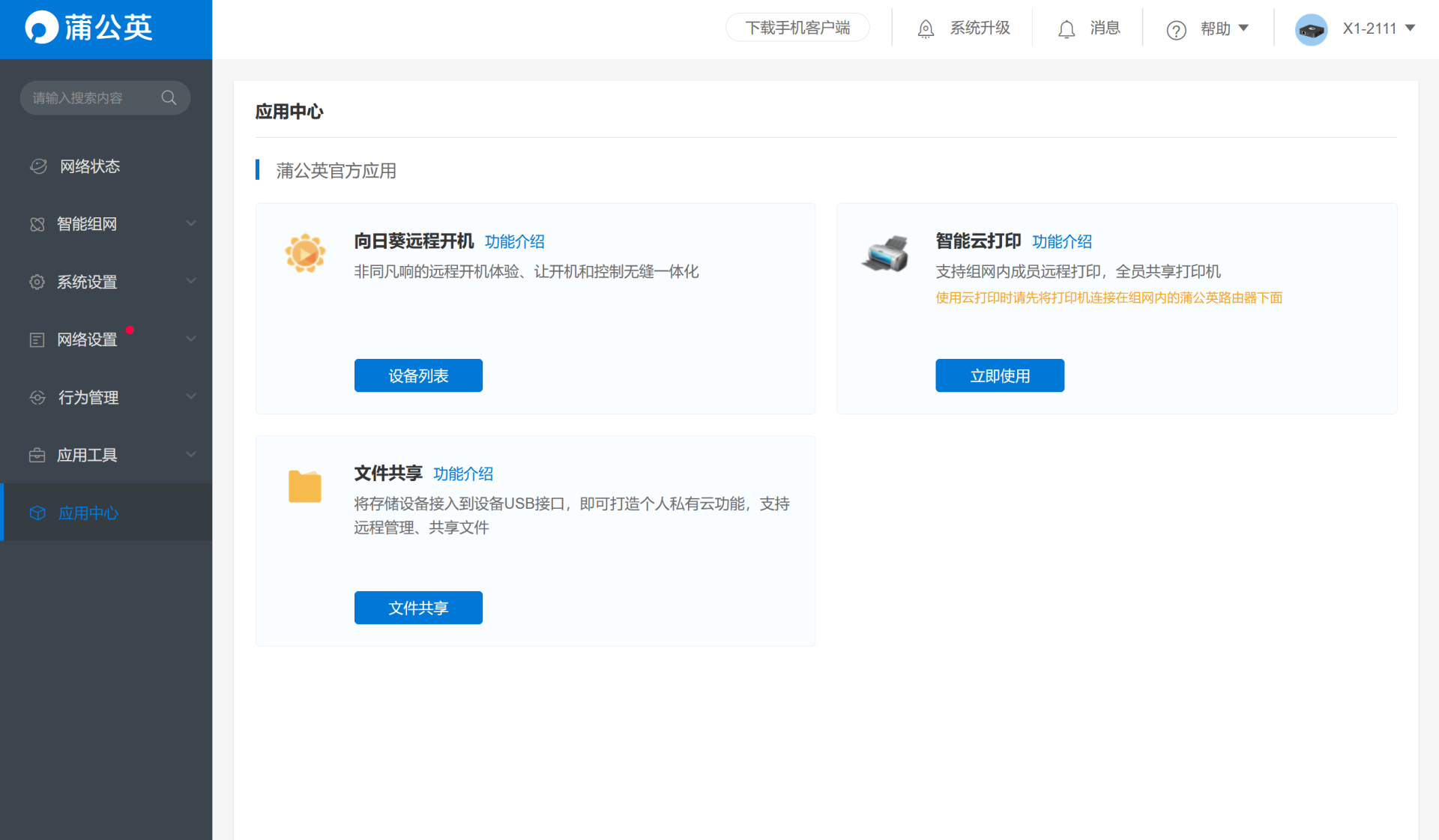
Task: Open the 帮助 dropdown arrow
Action: [1243, 28]
